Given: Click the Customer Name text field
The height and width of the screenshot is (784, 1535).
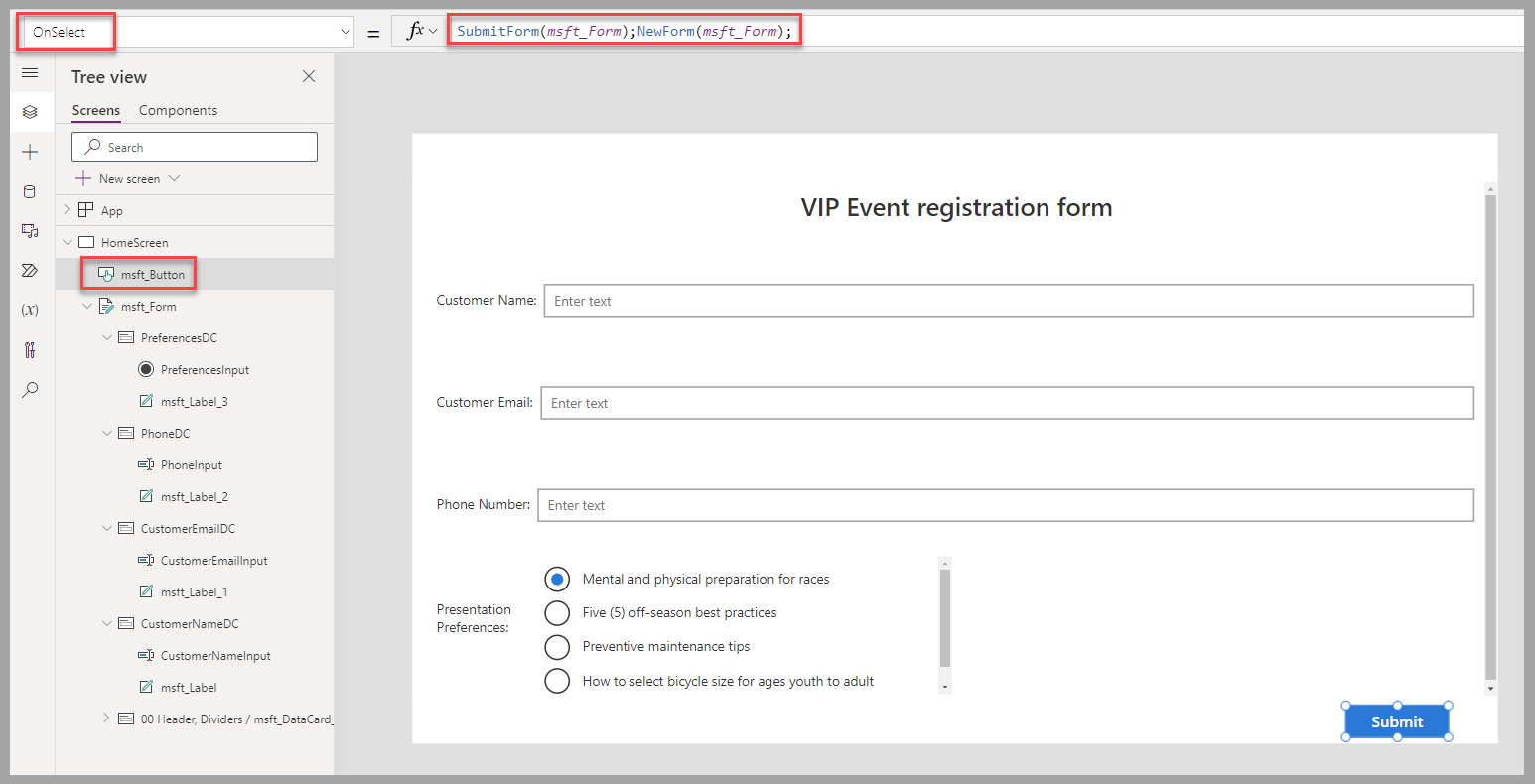Looking at the screenshot, I should point(1009,301).
